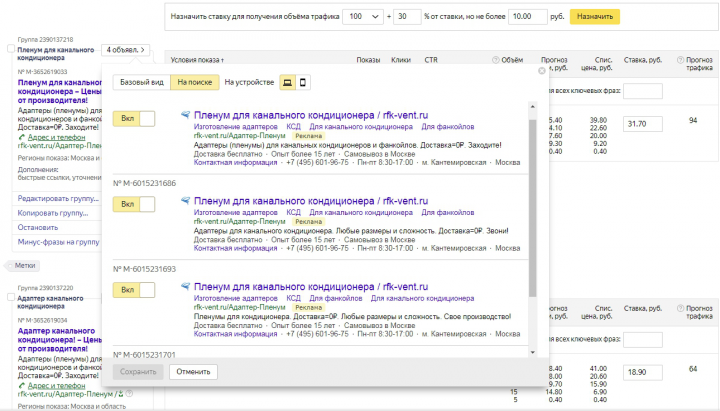Click the phone icon beside the first Адрес и телефон
720x411 pixels.
coord(22,137)
